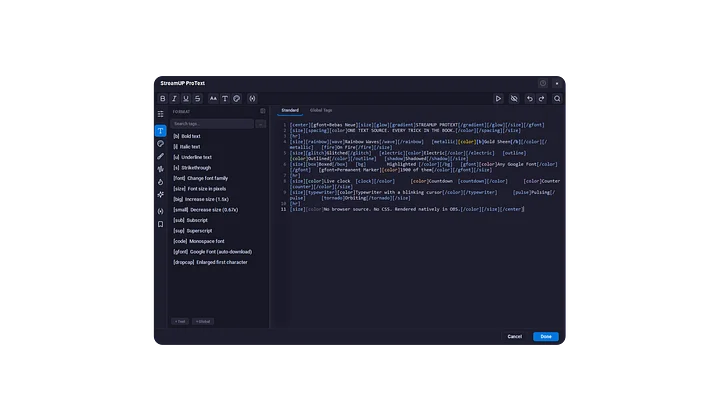The width and height of the screenshot is (720, 405).
Task: Select the all-tags list sidebar icon
Action: [x=160, y=114]
